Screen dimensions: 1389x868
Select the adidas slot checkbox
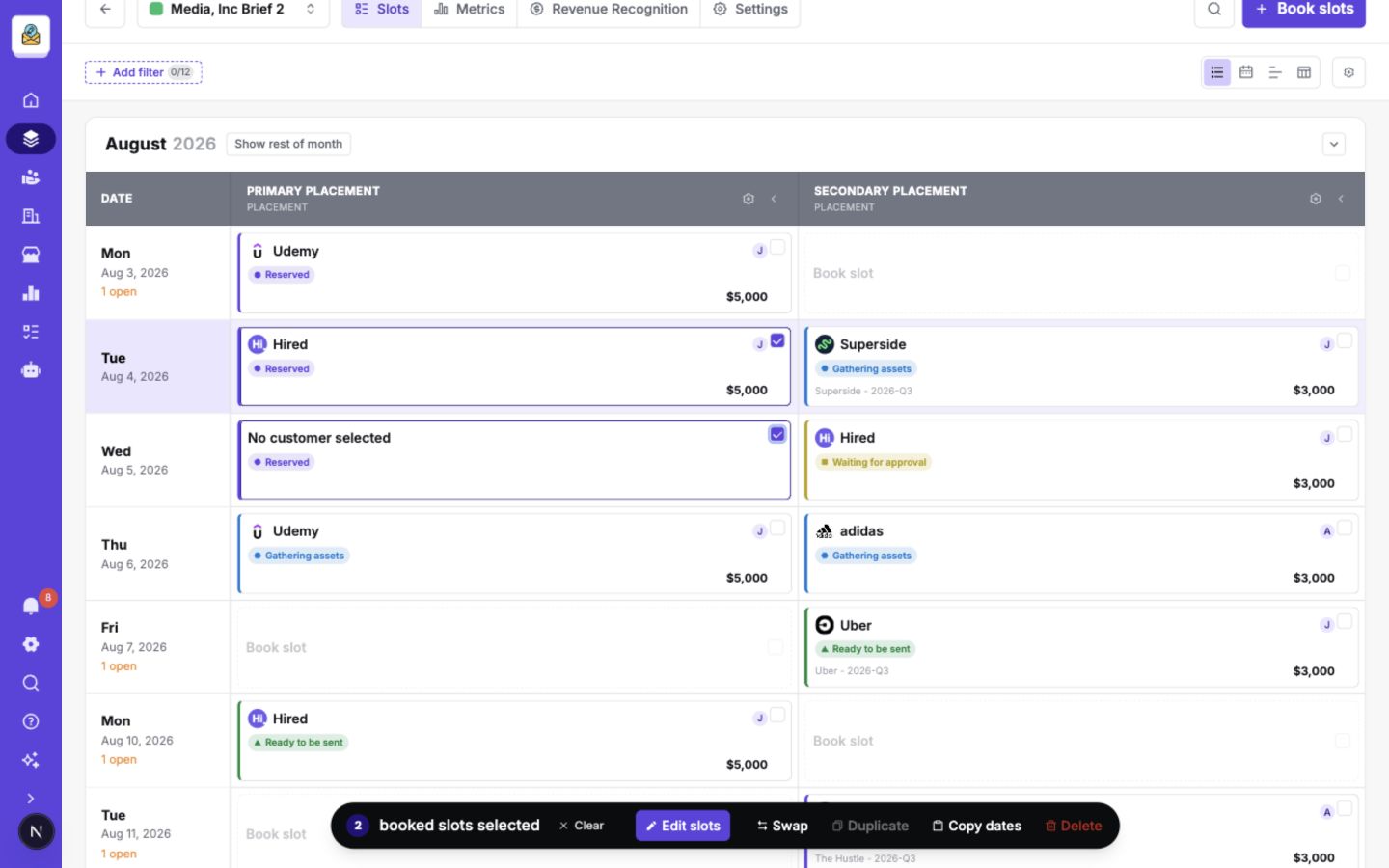(1345, 529)
